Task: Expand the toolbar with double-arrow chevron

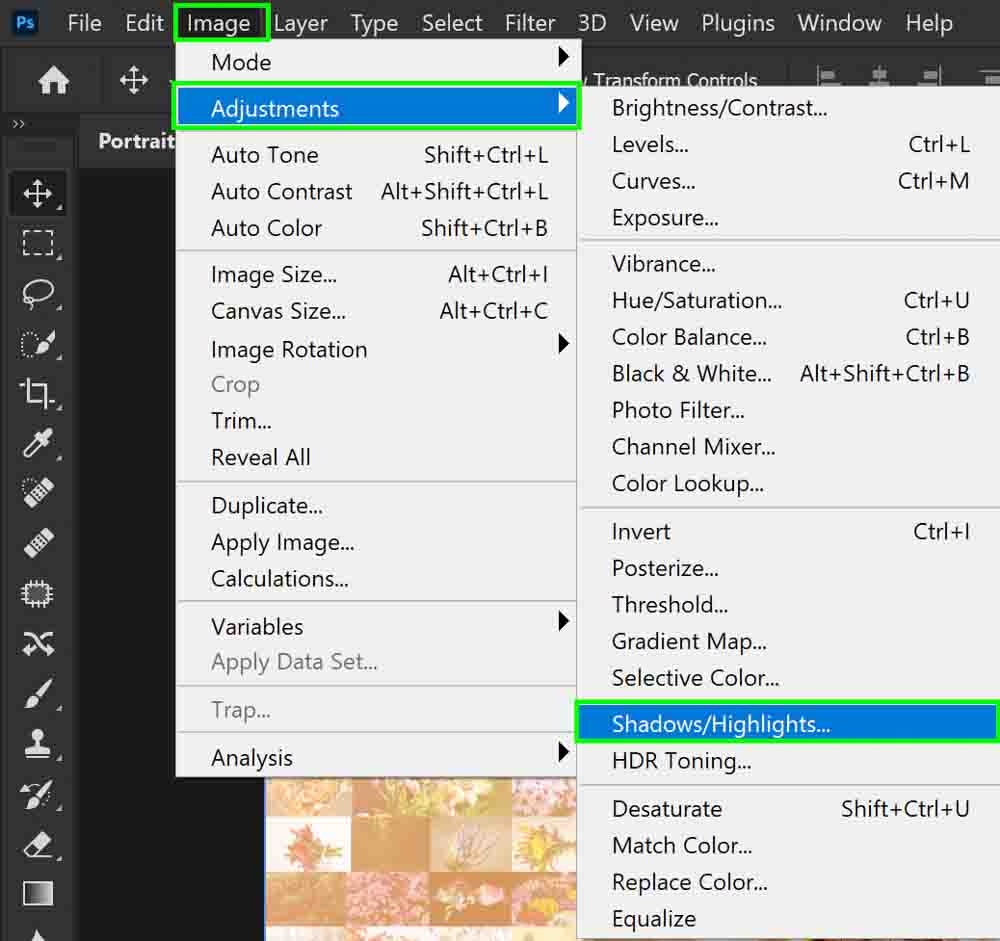Action: (x=18, y=124)
